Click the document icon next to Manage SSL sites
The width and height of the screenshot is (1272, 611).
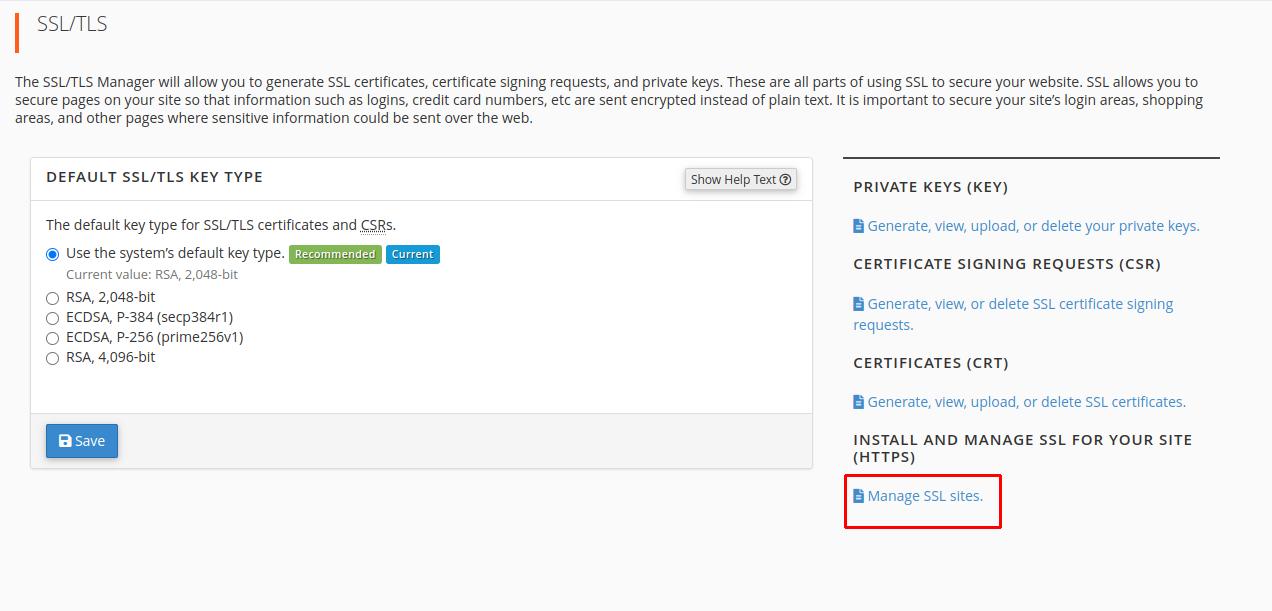point(858,496)
